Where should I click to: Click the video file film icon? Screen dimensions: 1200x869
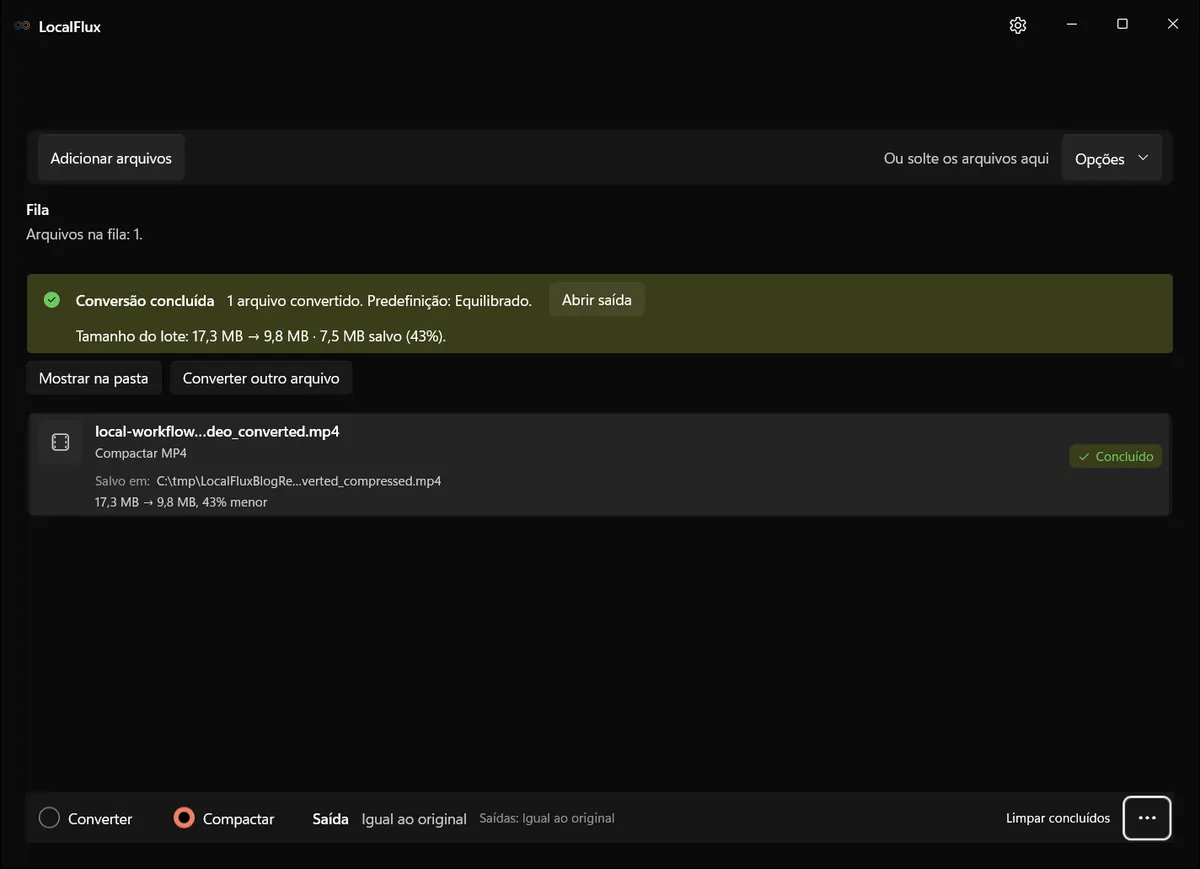pos(60,442)
